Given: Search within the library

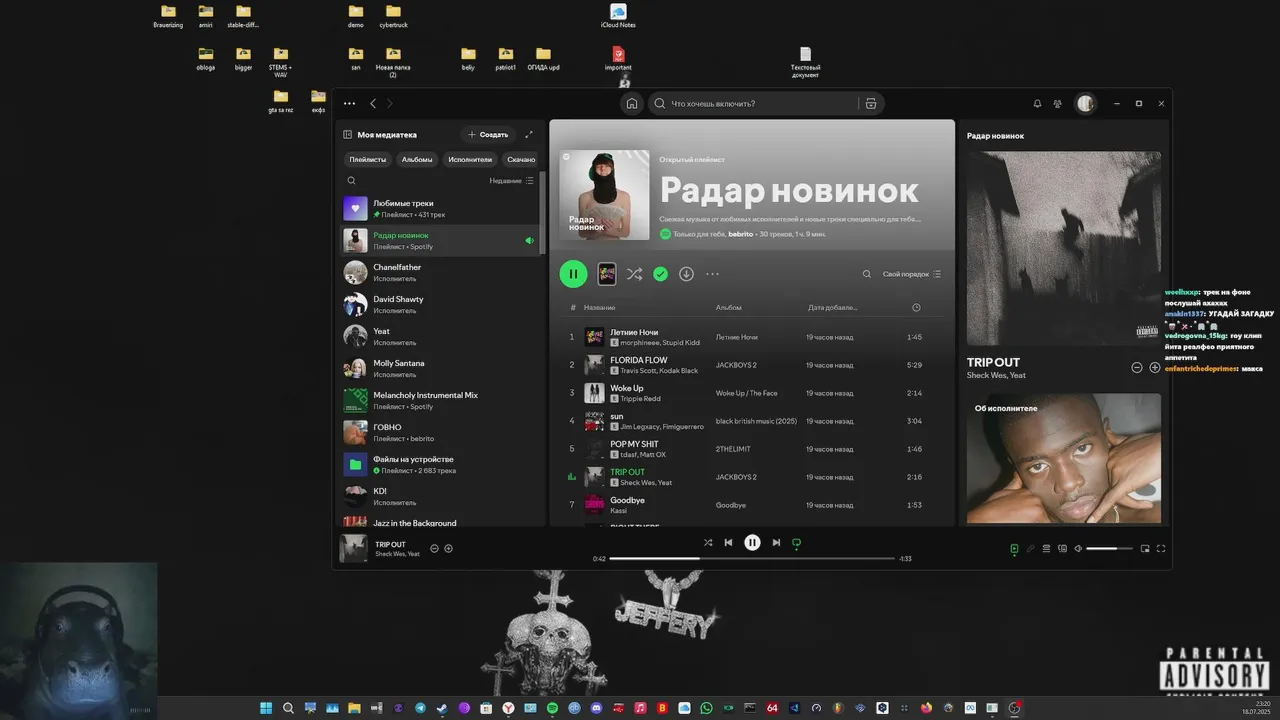Looking at the screenshot, I should click(351, 181).
